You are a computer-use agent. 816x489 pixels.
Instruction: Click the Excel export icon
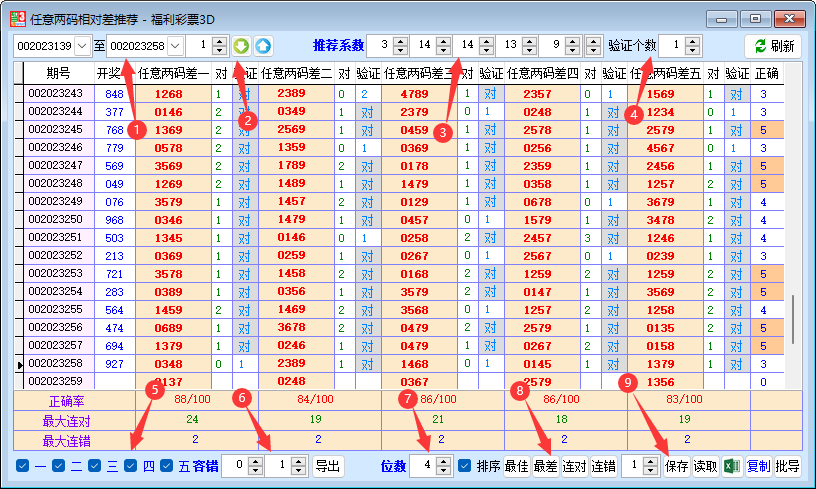click(732, 466)
